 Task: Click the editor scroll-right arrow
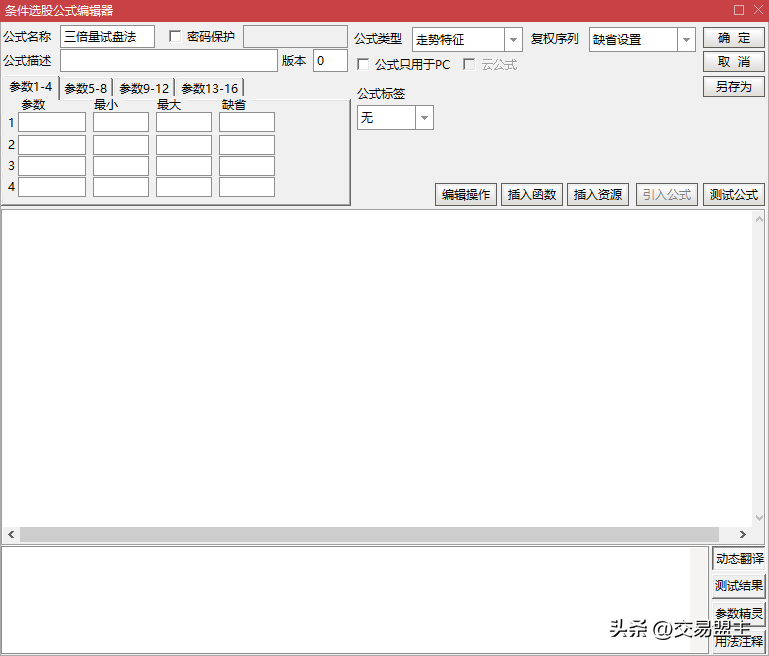point(743,534)
